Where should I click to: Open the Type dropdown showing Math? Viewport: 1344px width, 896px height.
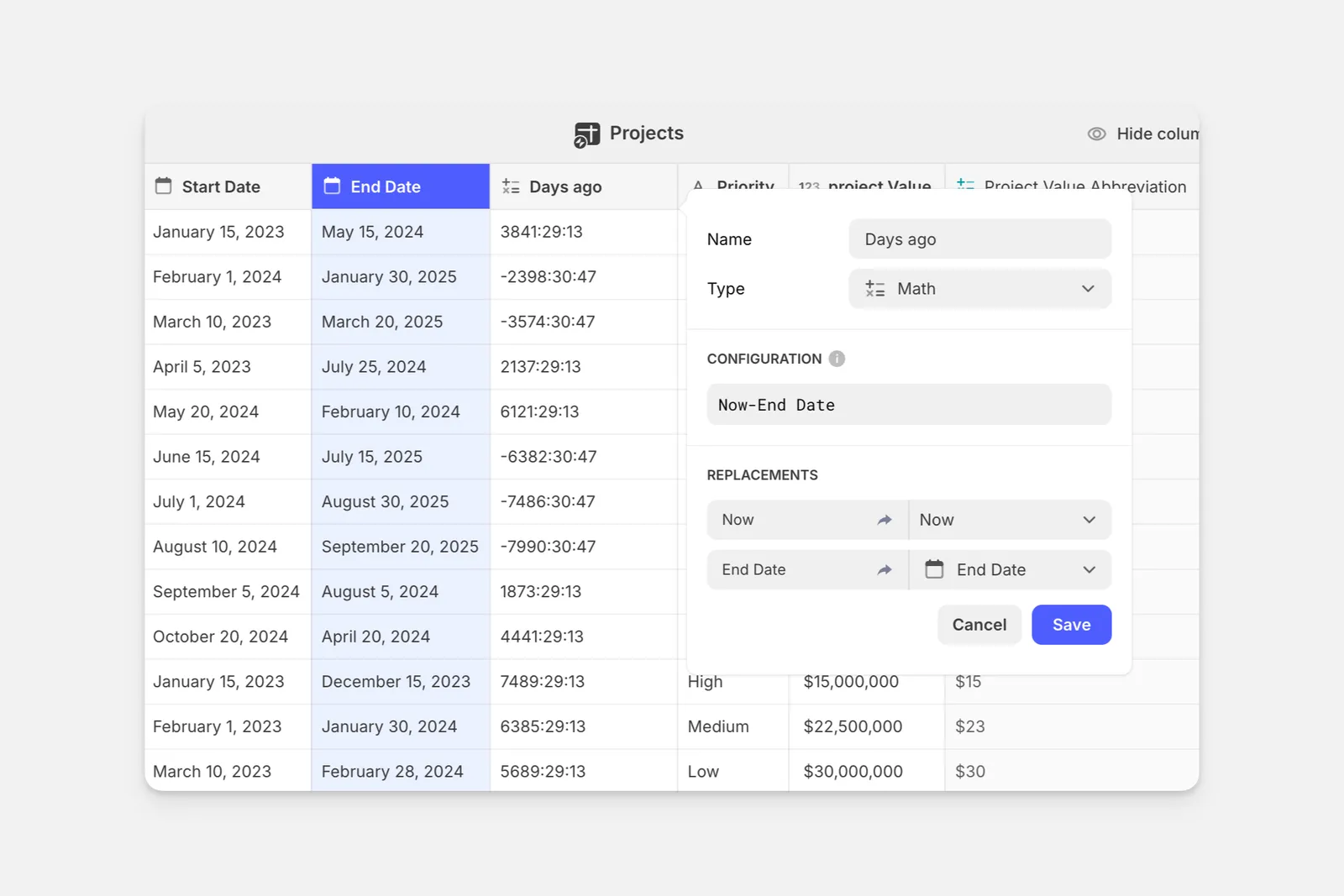pyautogui.click(x=980, y=289)
